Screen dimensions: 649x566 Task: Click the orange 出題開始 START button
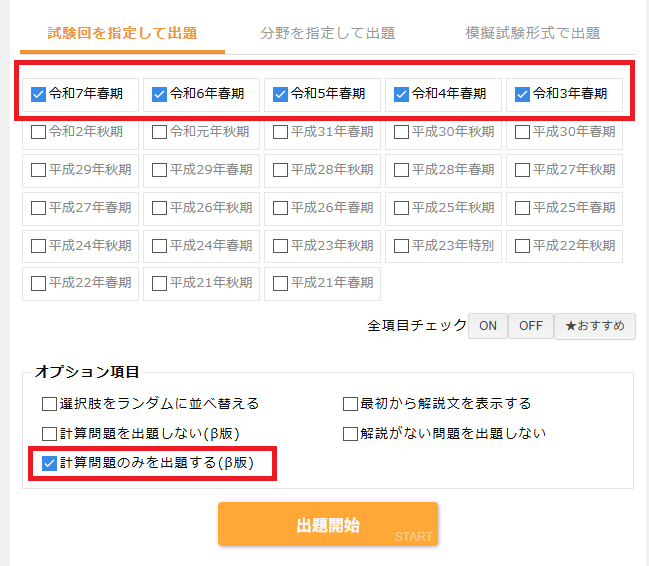coord(328,524)
